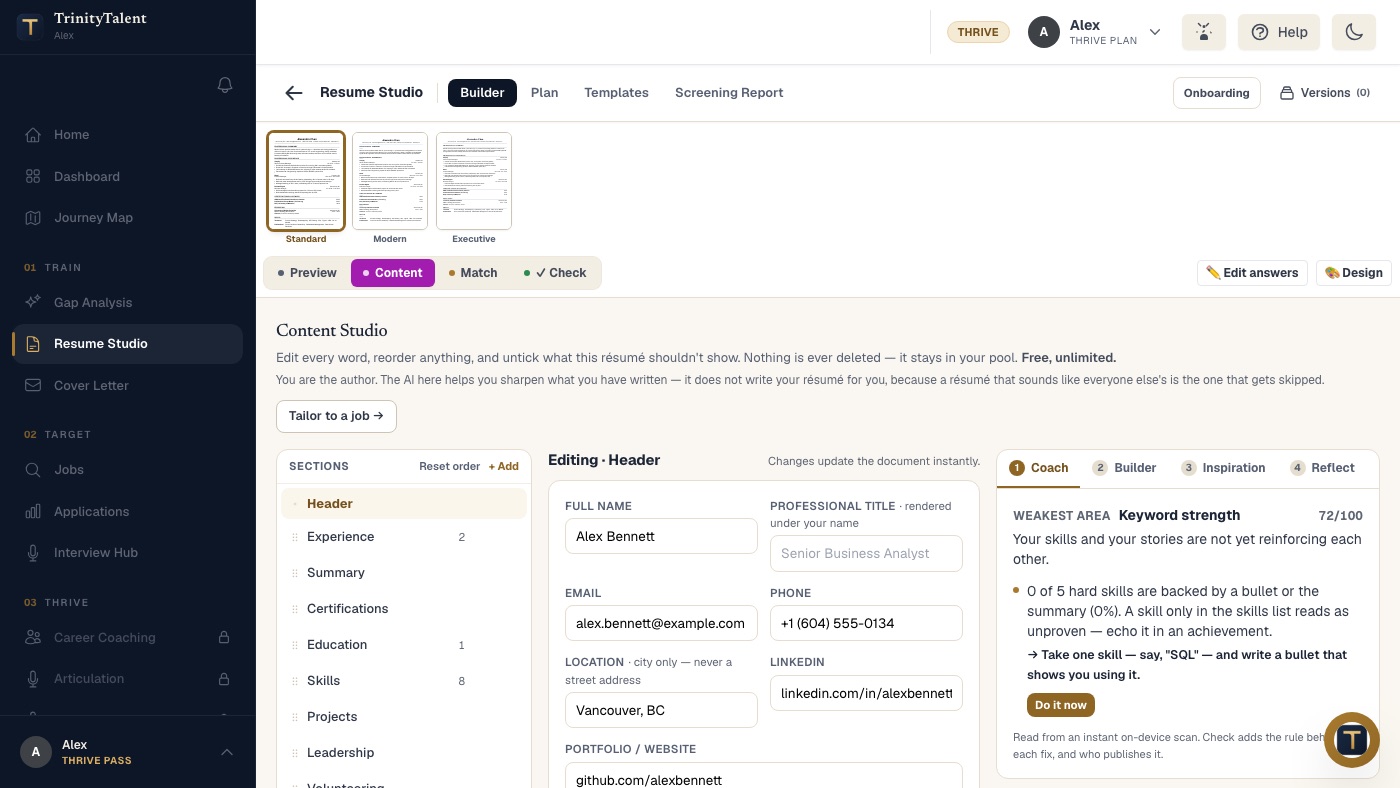Open the Screening Report tab
The height and width of the screenshot is (788, 1400).
729,93
